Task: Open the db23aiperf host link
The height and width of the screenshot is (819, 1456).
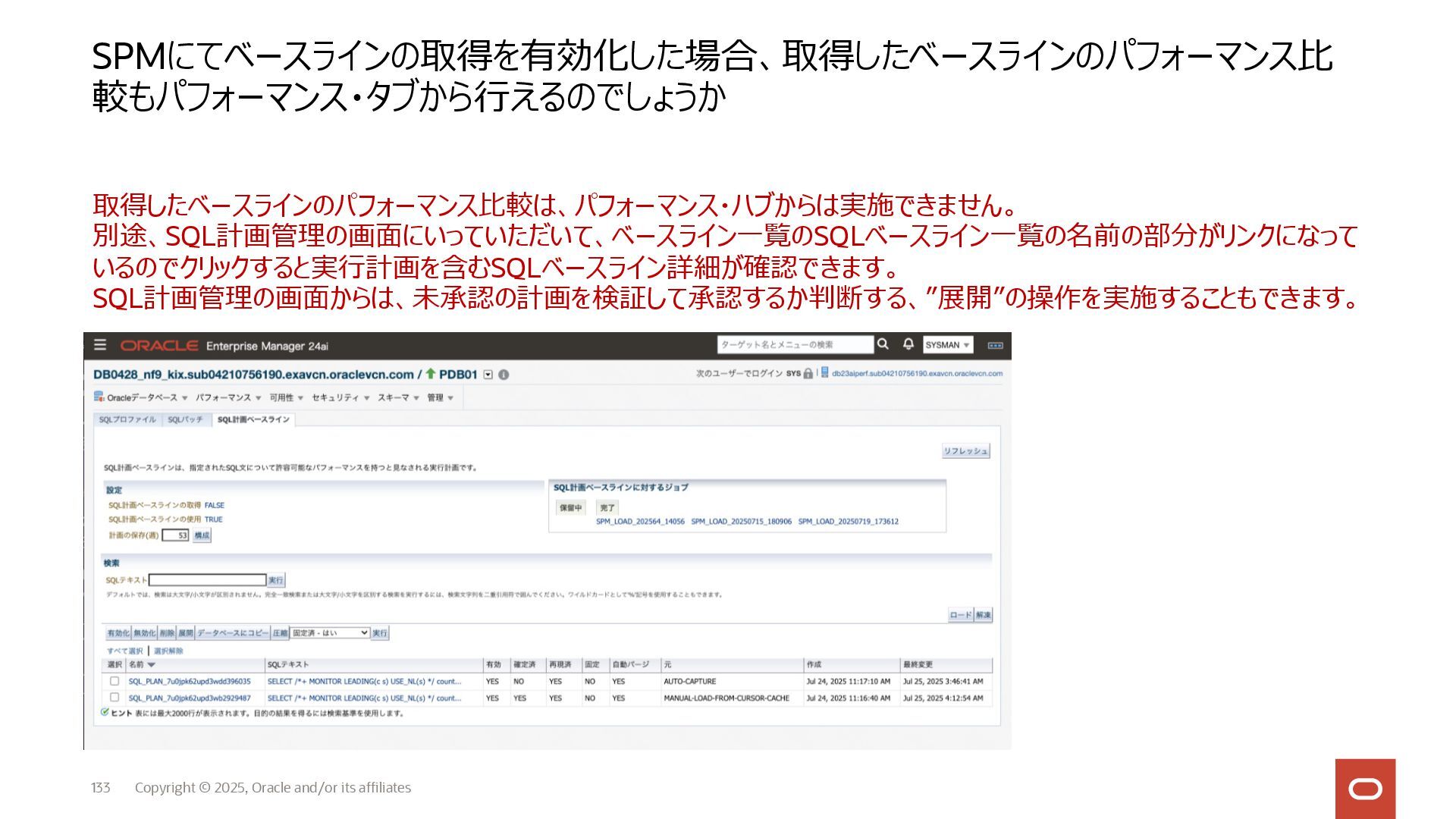Action: coord(918,373)
